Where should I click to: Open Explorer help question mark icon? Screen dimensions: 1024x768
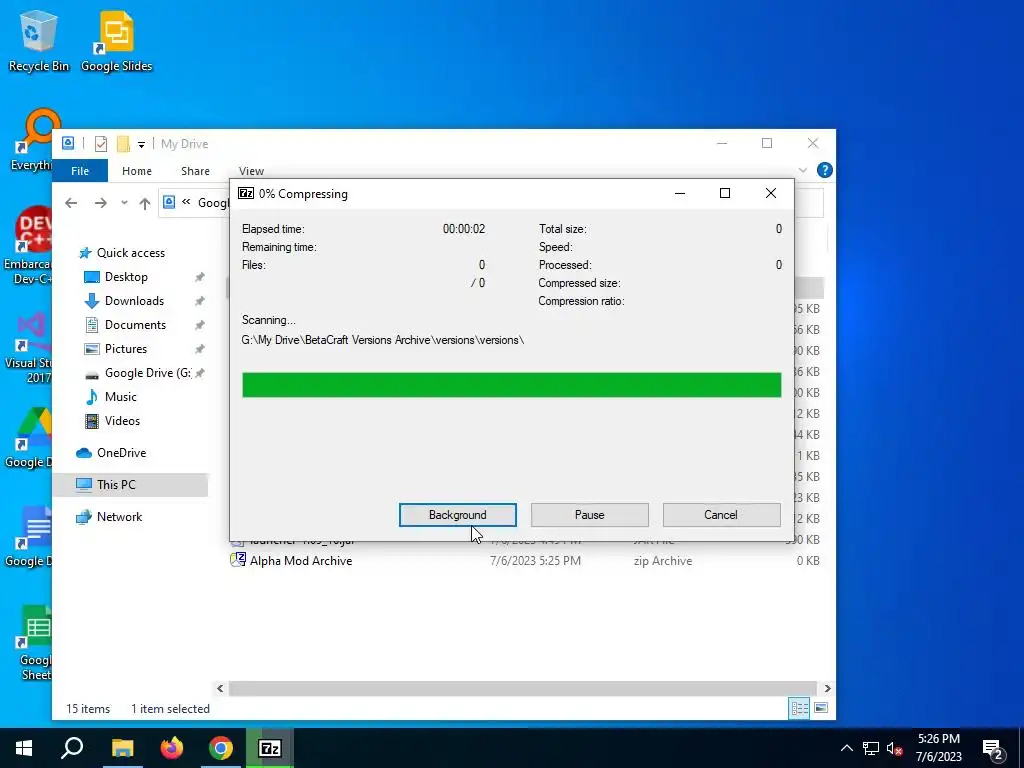coord(825,170)
